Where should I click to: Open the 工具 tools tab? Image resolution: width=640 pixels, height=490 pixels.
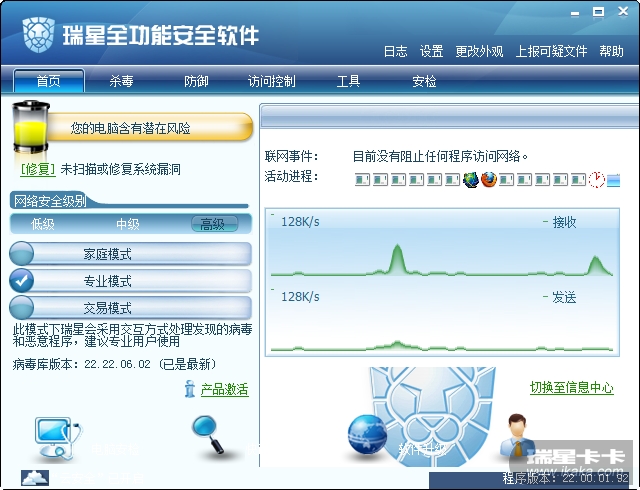(x=348, y=81)
